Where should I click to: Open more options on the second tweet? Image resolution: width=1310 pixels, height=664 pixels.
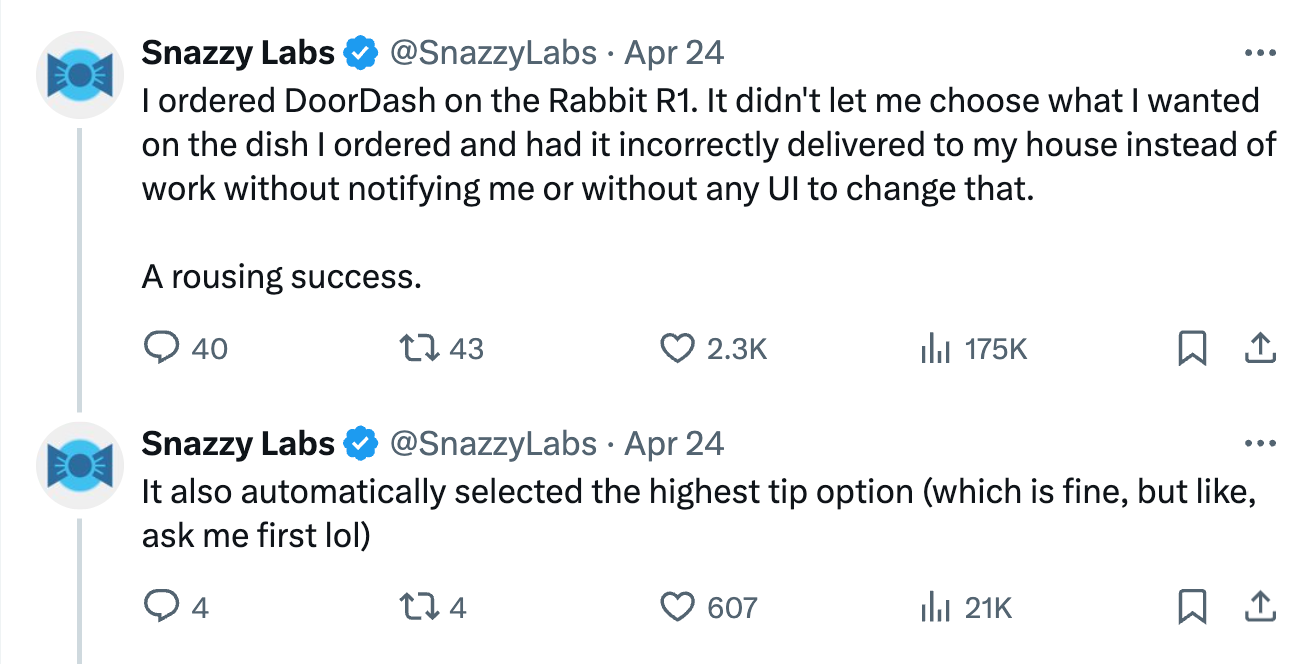[x=1259, y=443]
